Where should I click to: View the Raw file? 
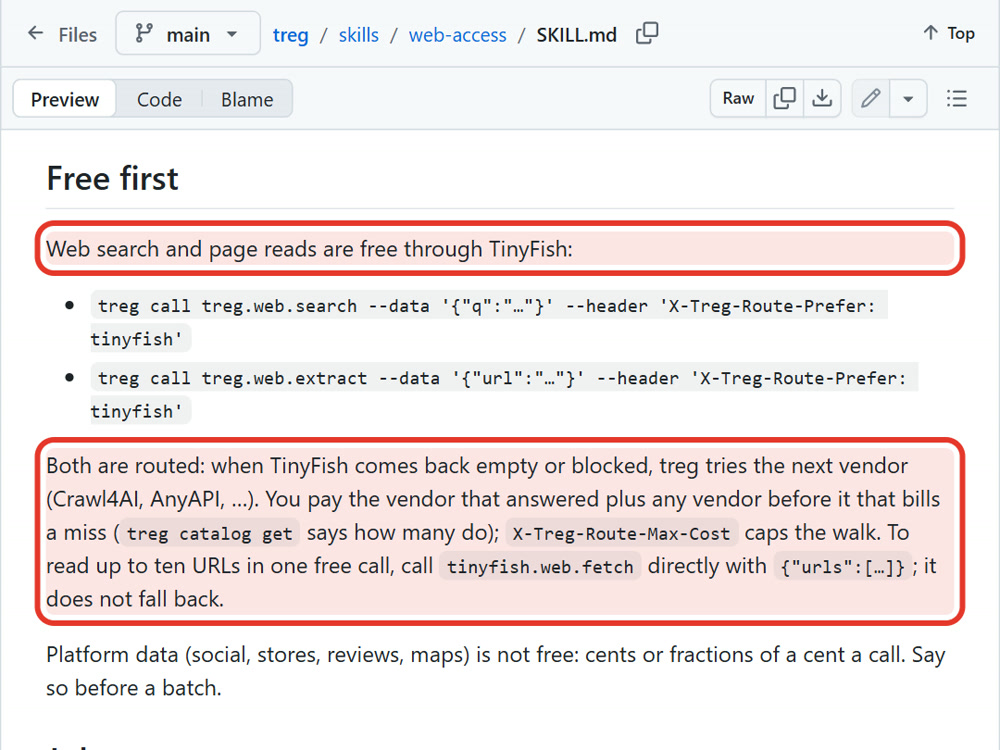738,98
